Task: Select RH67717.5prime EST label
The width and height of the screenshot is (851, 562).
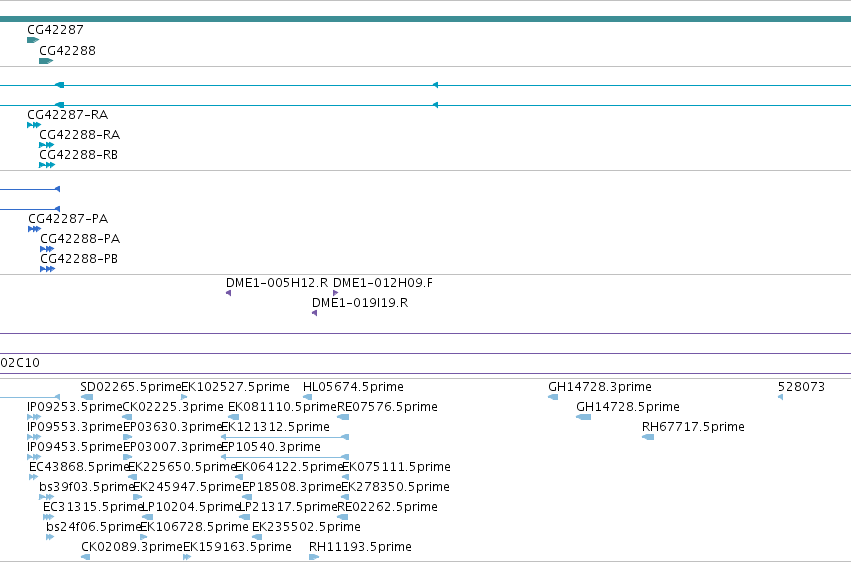Action: (x=693, y=427)
